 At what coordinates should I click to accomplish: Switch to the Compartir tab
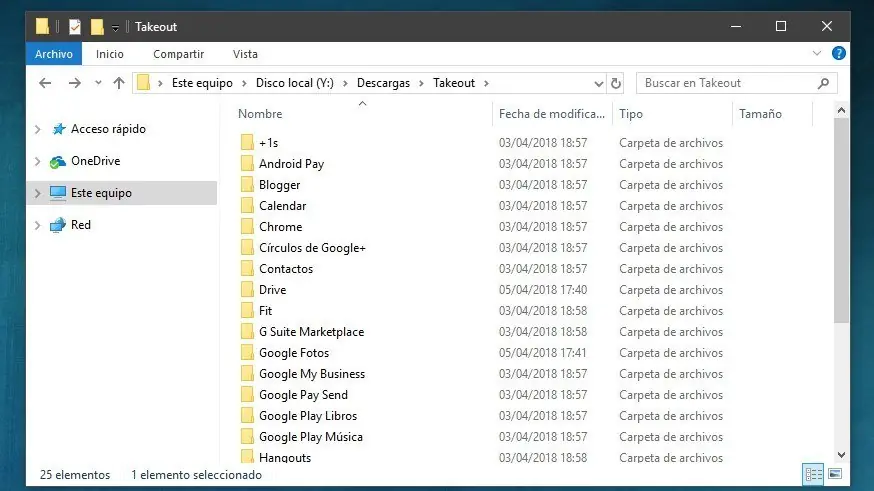tap(178, 54)
